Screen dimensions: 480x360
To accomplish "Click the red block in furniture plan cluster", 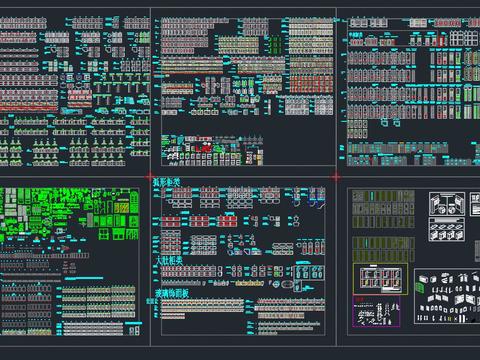I will [x=204, y=148].
